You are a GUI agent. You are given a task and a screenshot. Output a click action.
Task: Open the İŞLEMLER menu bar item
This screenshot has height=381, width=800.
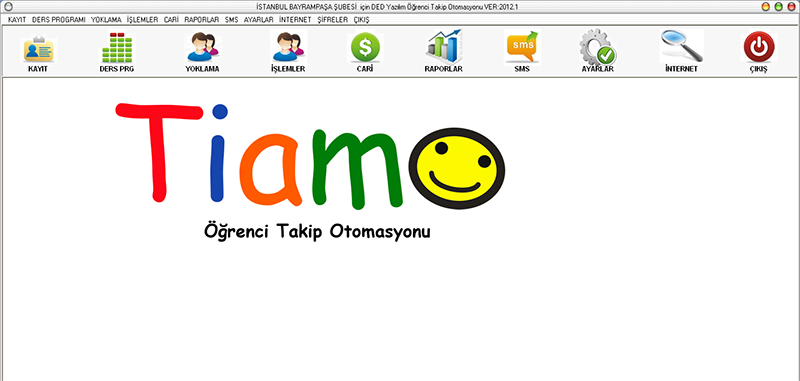pyautogui.click(x=142, y=20)
